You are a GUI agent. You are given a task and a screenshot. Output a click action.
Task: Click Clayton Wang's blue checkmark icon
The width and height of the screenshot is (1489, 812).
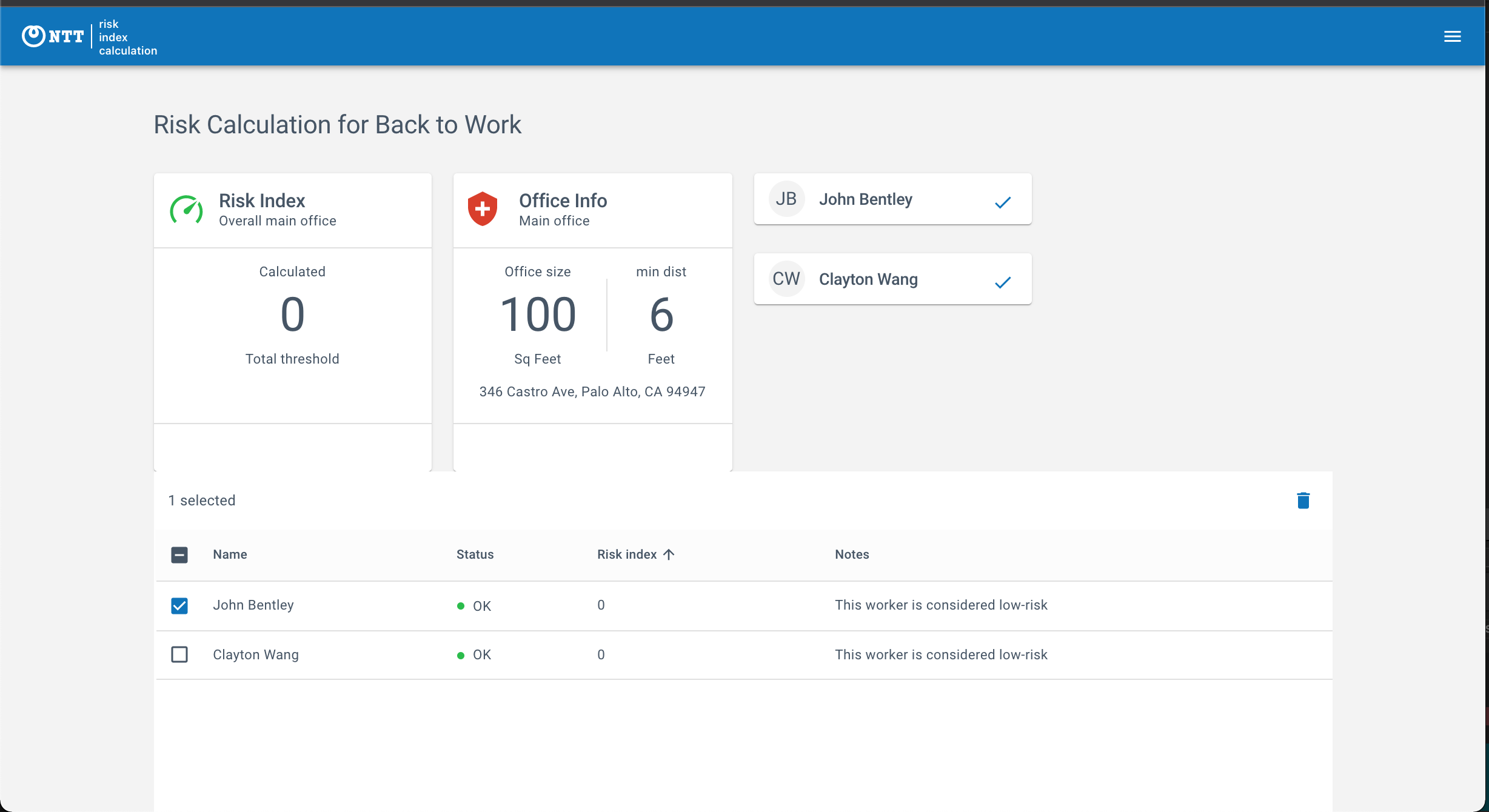point(1003,282)
